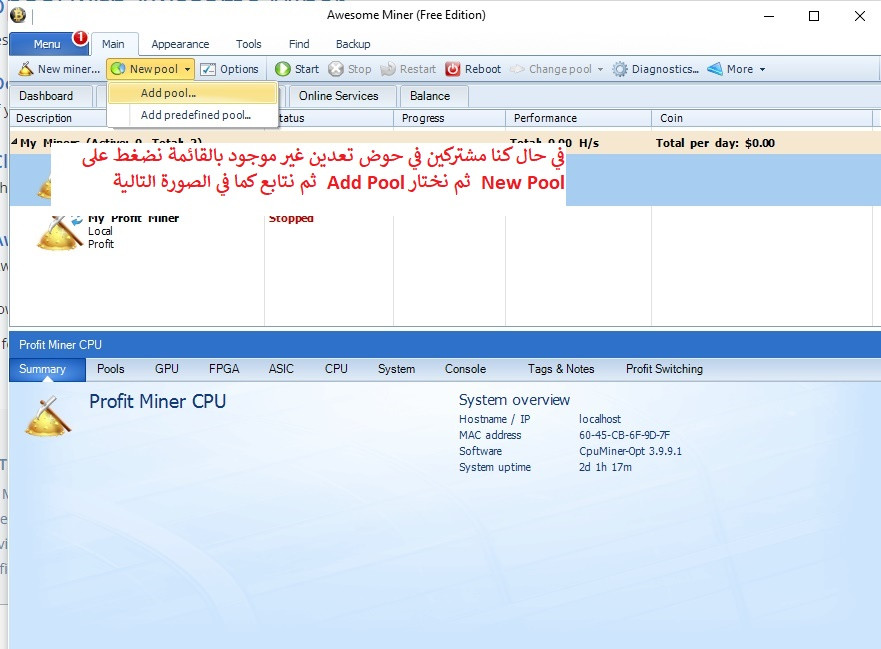This screenshot has height=649, width=881.
Task: Click the System overview heading
Action: [514, 400]
